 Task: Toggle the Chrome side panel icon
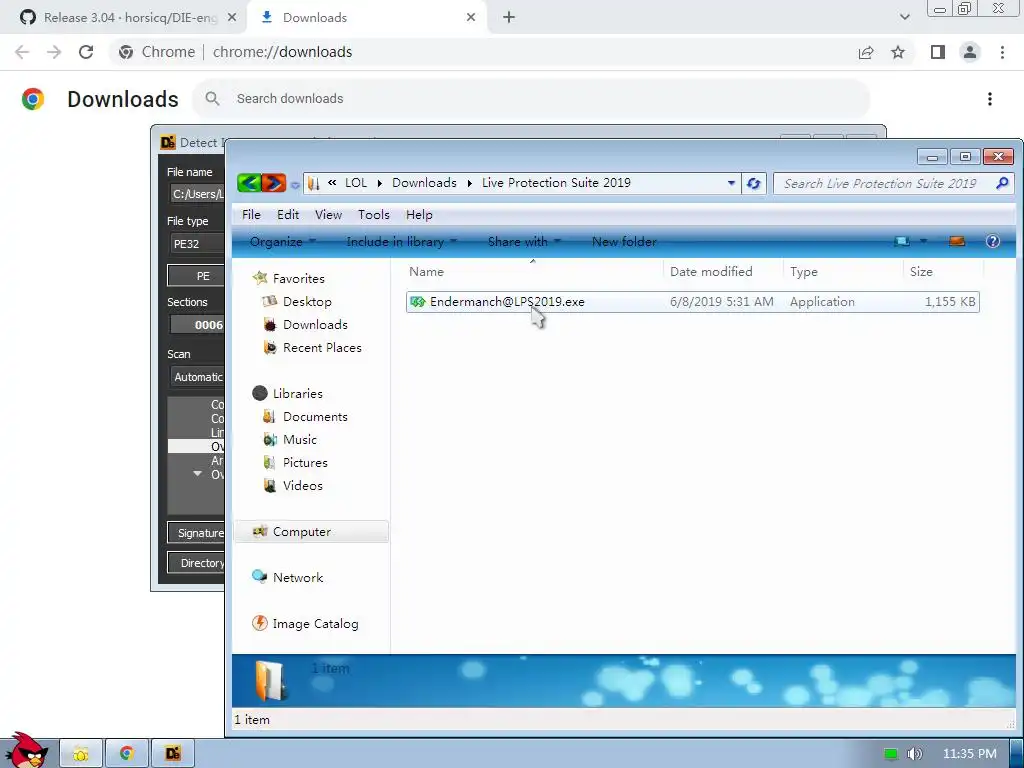[938, 52]
